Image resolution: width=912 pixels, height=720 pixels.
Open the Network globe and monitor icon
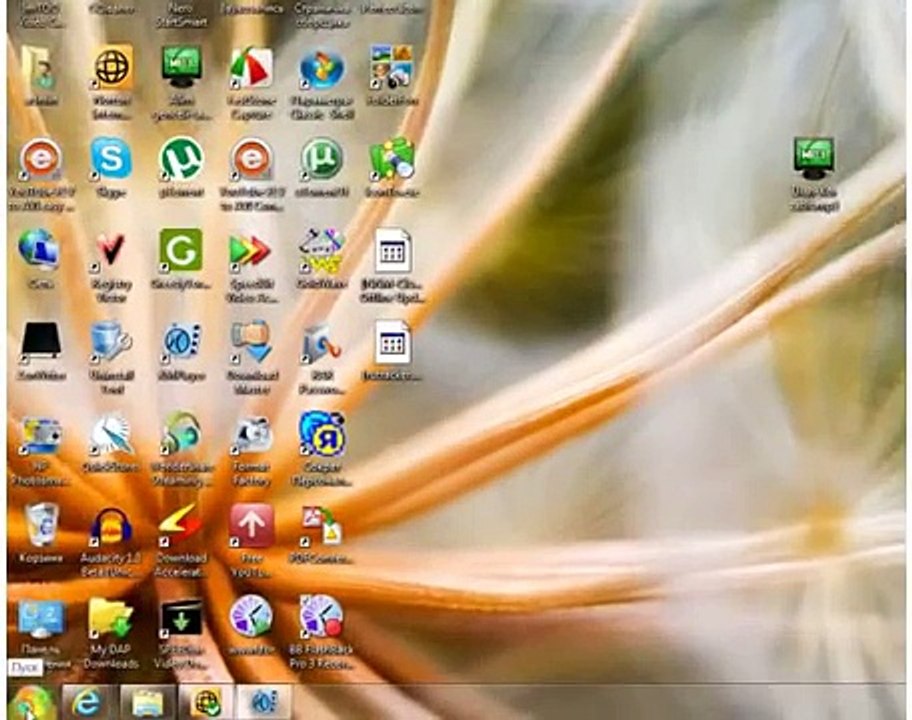click(39, 249)
